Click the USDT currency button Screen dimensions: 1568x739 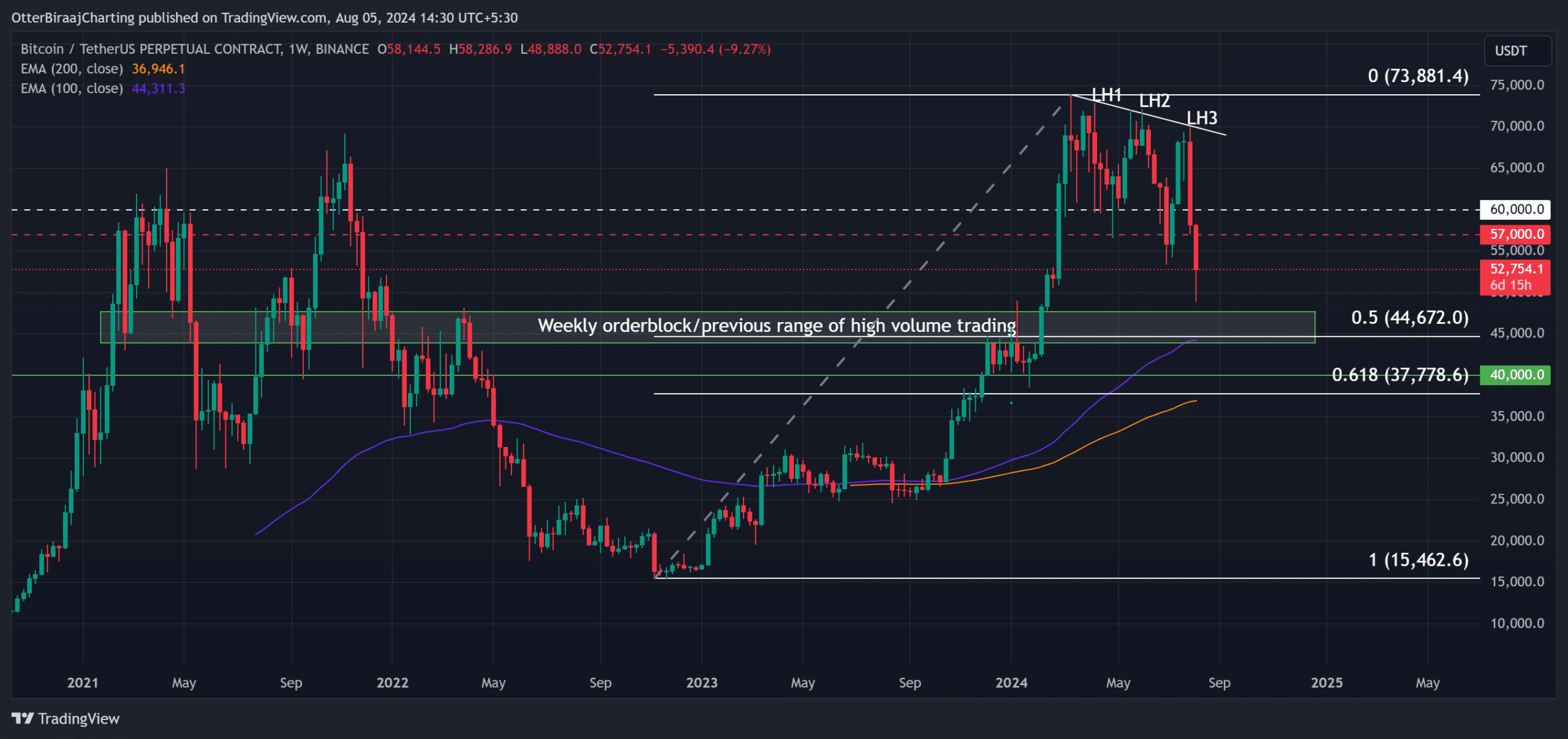[1517, 51]
